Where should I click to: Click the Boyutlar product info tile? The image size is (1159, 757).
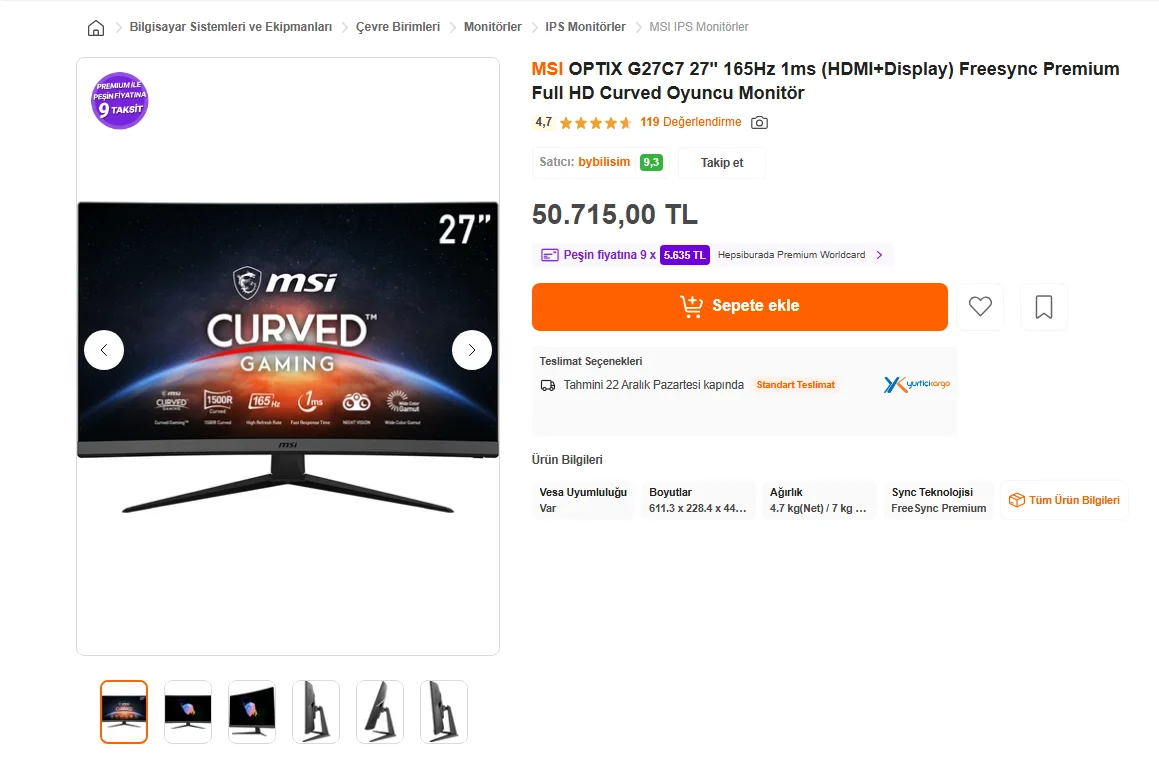point(699,500)
